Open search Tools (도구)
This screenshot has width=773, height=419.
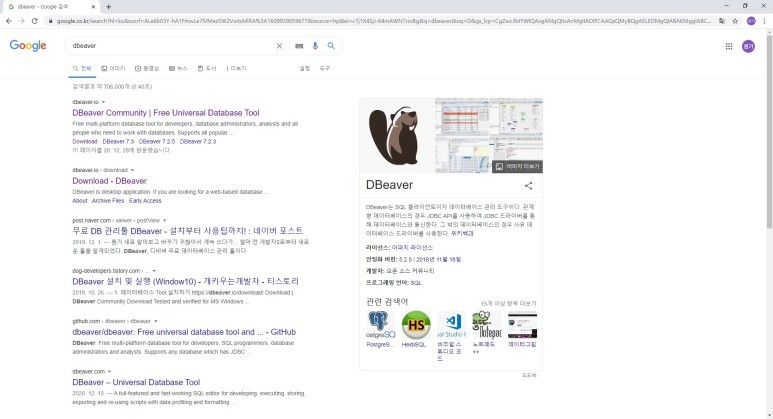325,69
